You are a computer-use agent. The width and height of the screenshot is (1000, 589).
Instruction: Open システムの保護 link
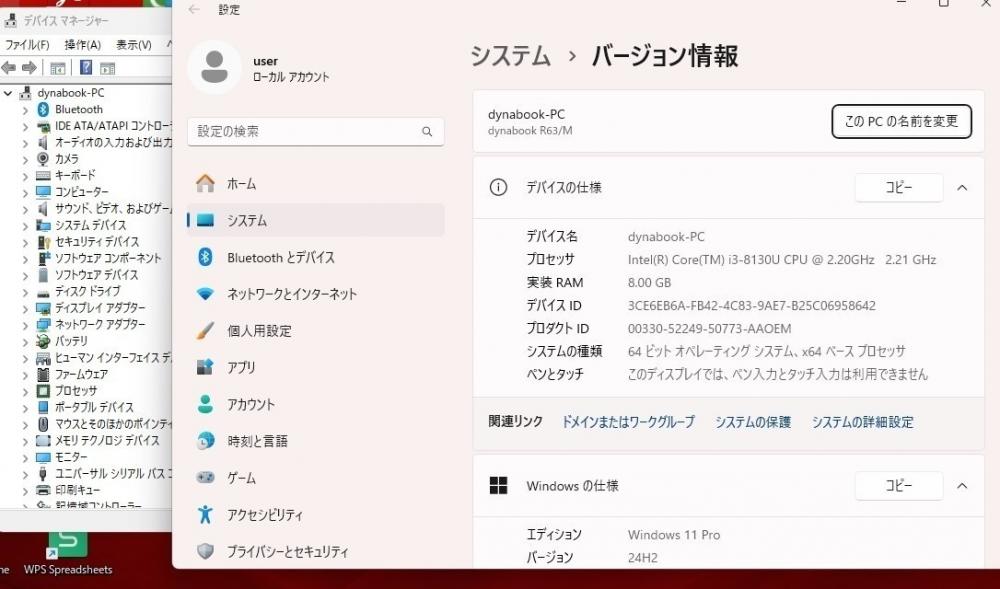[753, 422]
